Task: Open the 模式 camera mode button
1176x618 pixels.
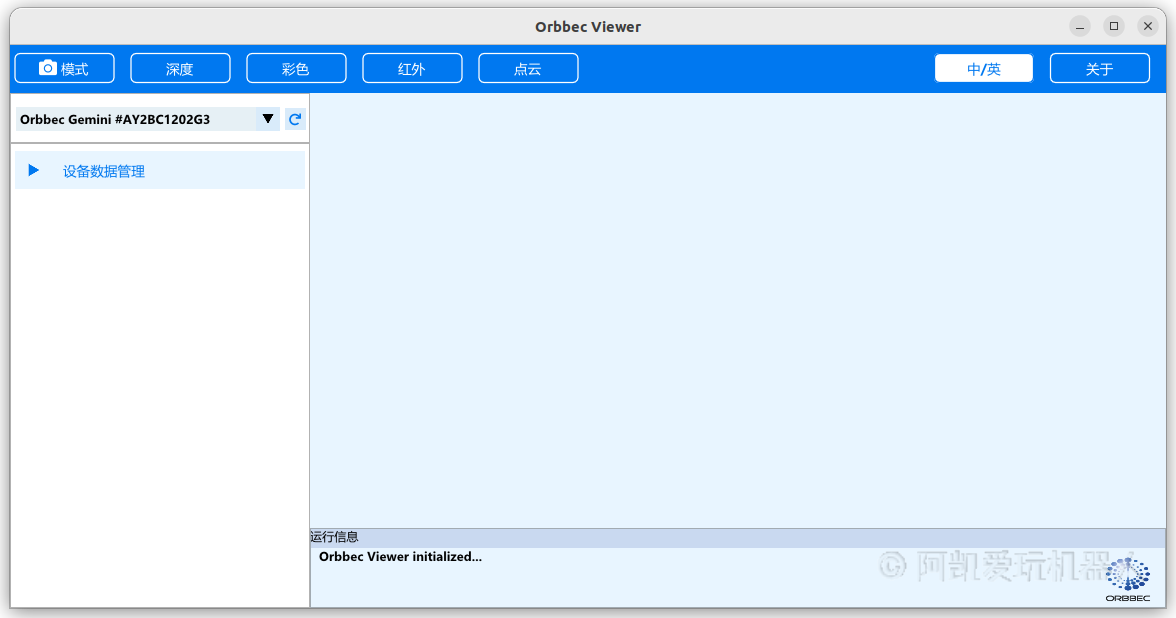Action: (64, 68)
